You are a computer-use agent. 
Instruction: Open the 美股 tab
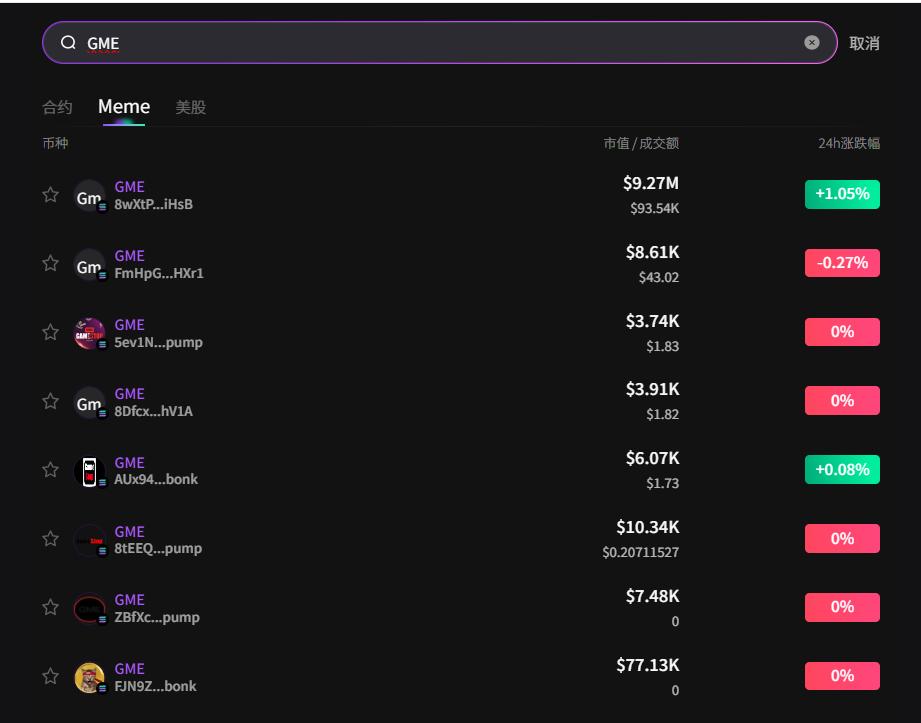coord(190,107)
